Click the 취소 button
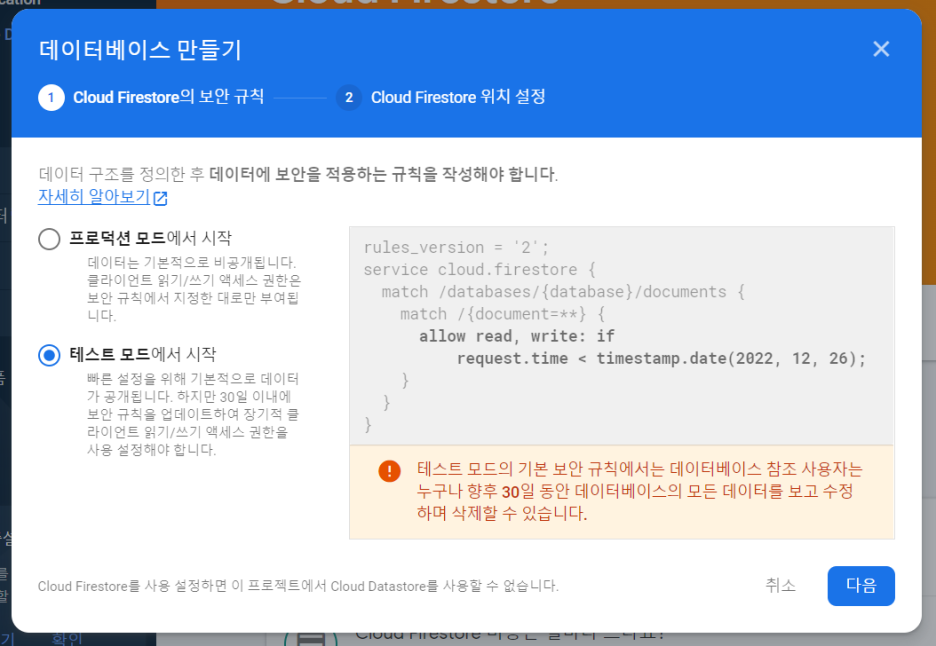 pyautogui.click(x=780, y=586)
